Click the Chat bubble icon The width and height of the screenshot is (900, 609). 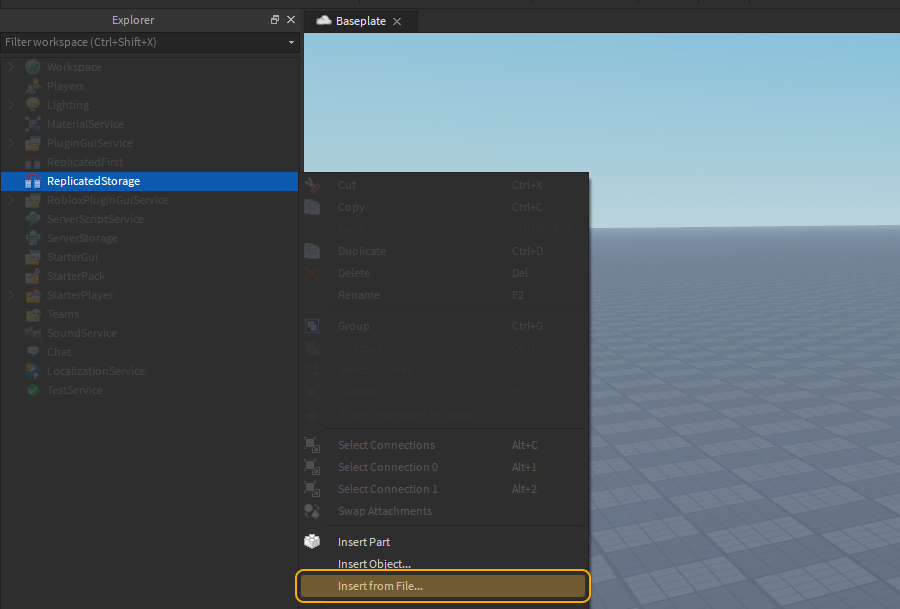[33, 352]
